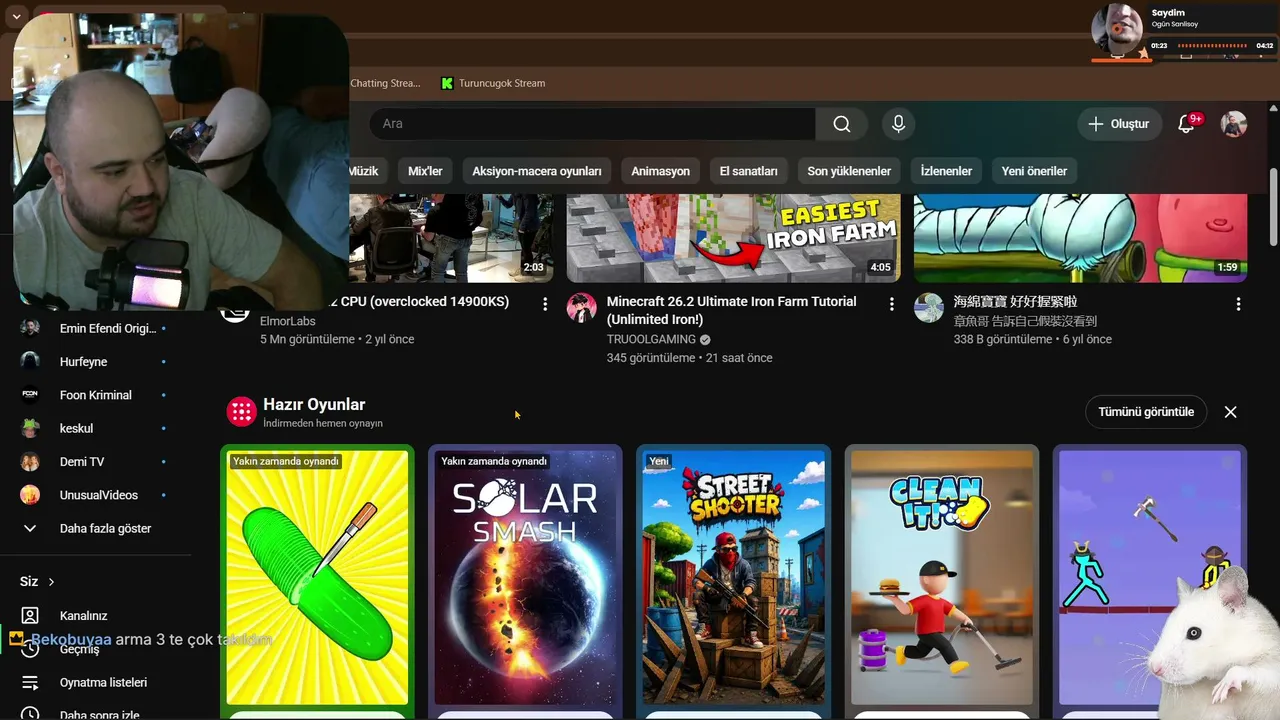The image size is (1280, 720).
Task: Go to TRUOOLGAMING channel name link
Action: tap(651, 340)
